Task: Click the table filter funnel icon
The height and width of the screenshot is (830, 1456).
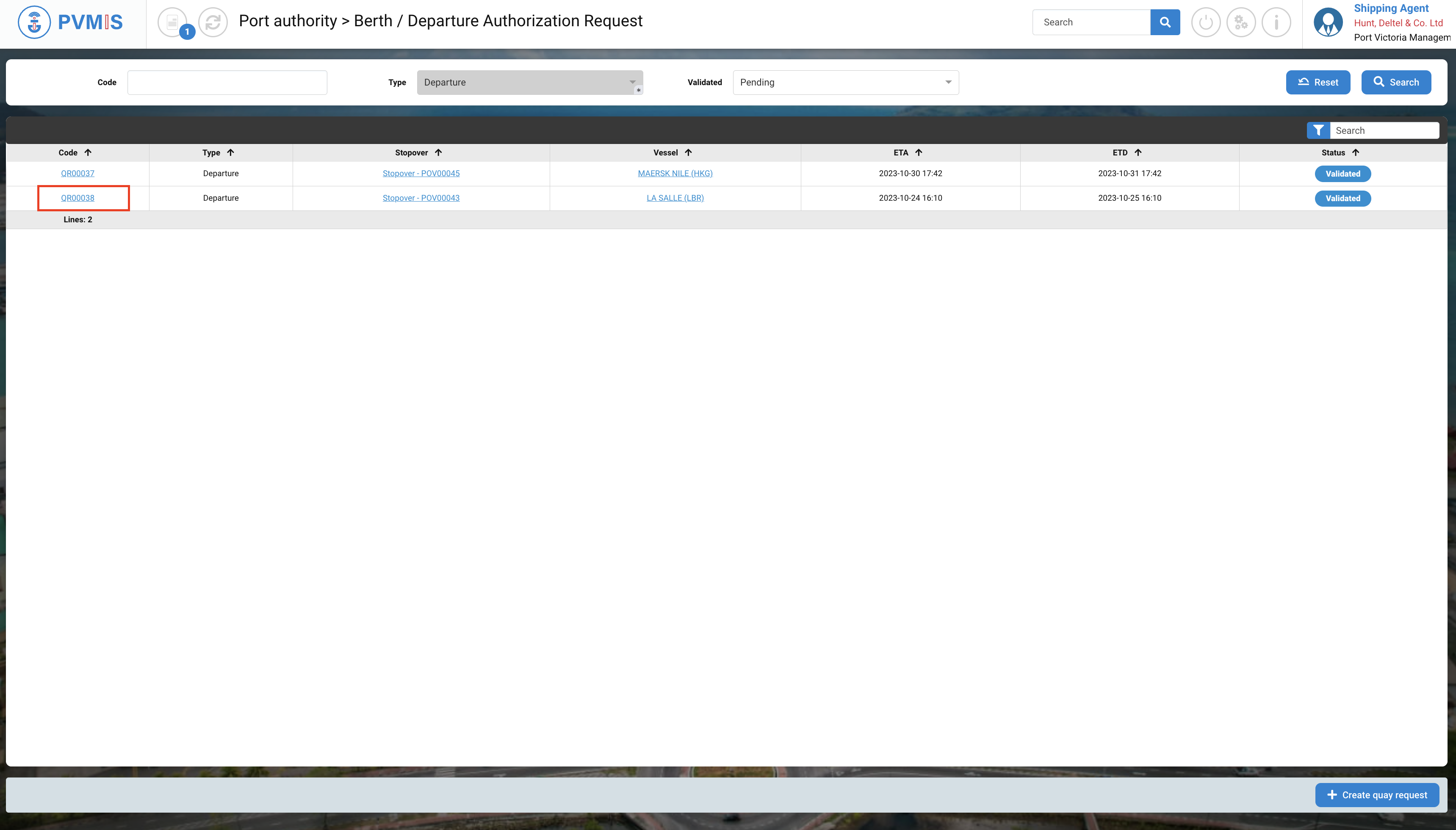Action: click(1318, 130)
